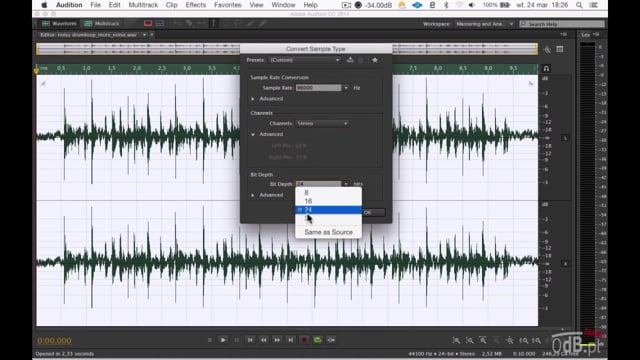Open the Effects menu
640x360 pixels.
pyautogui.click(x=196, y=5)
